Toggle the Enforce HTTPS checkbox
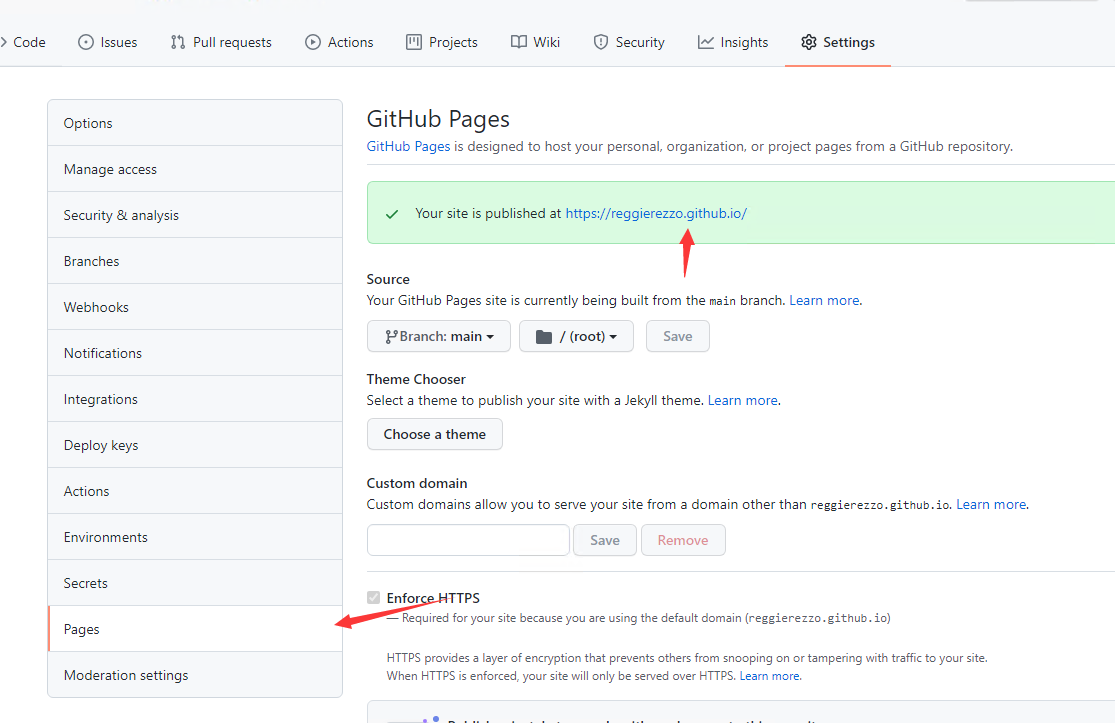 (373, 598)
